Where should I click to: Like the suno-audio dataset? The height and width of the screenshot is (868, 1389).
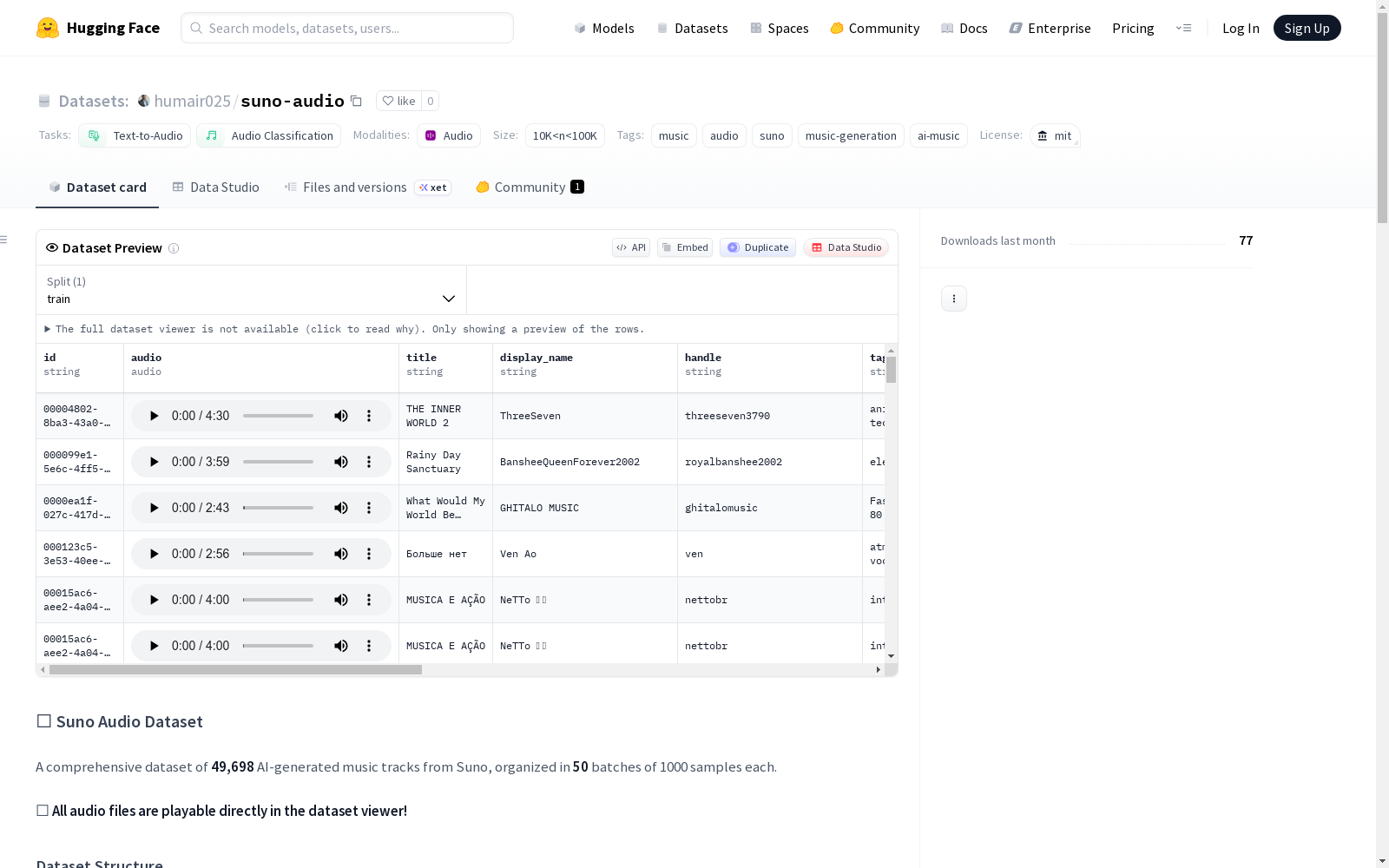[x=399, y=101]
